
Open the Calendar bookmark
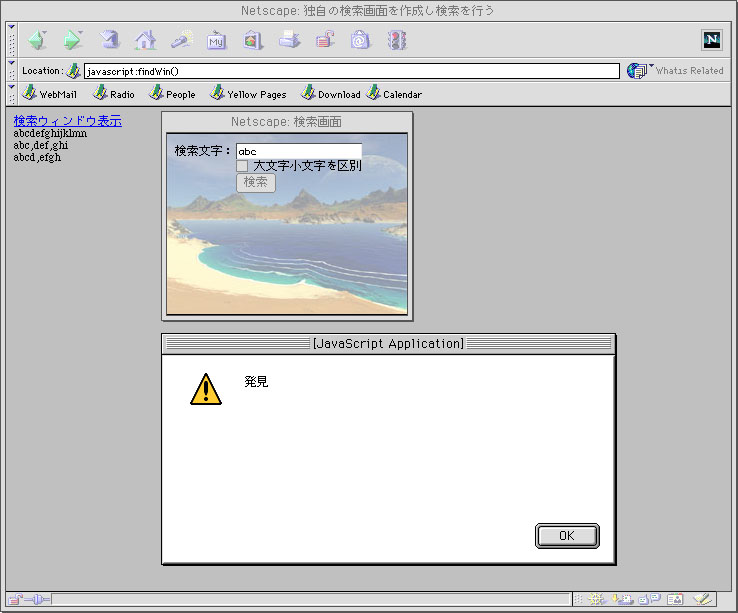(x=394, y=94)
